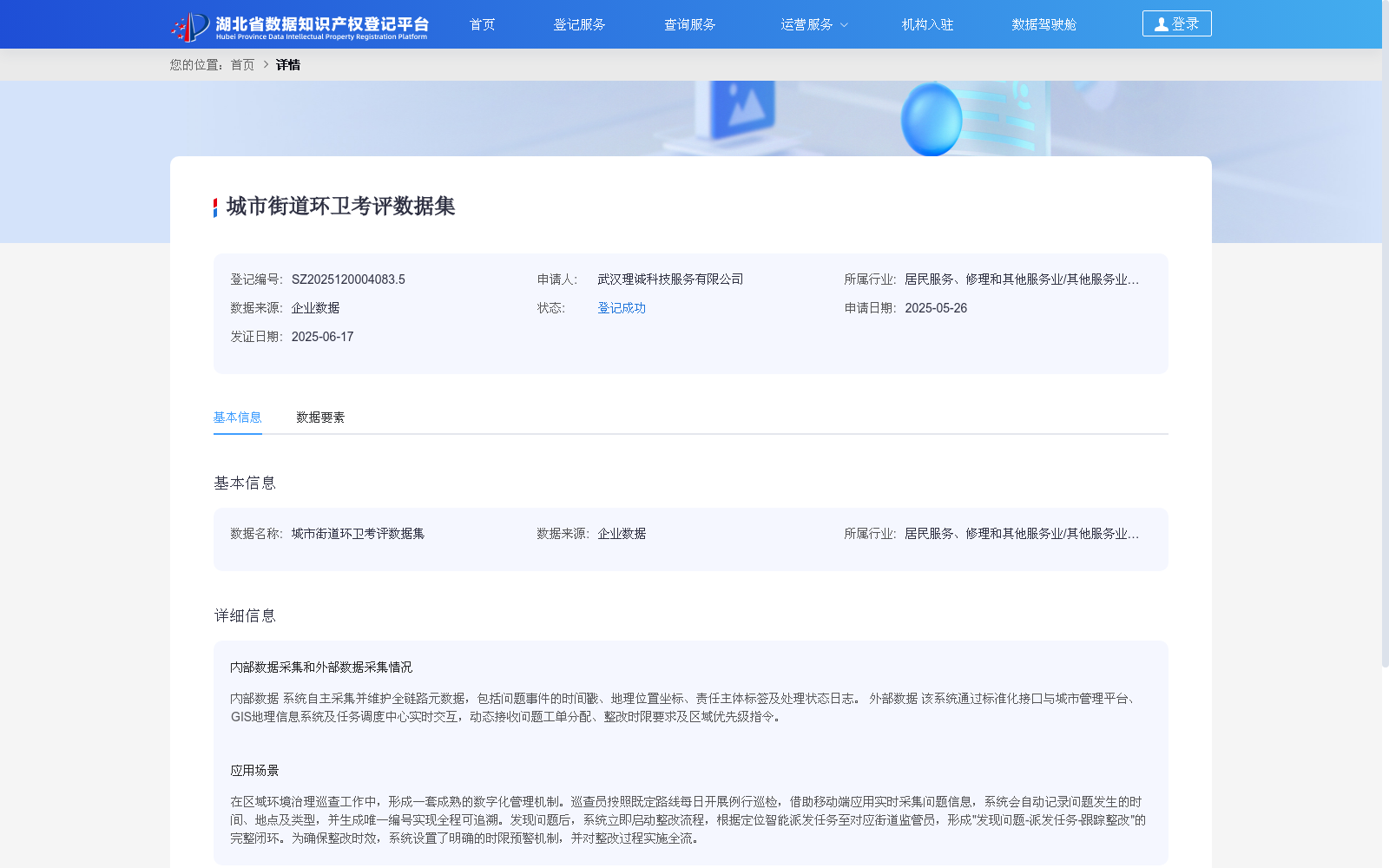Viewport: 1389px width, 868px height.
Task: Click the platform title 湖北省数据知识产权登记平台
Action: coord(322,23)
